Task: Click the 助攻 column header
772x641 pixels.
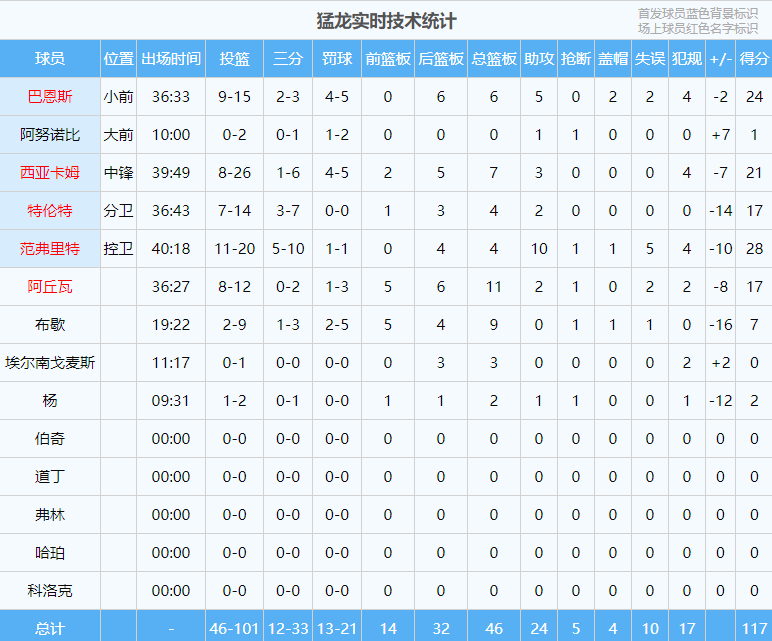Action: pos(539,59)
